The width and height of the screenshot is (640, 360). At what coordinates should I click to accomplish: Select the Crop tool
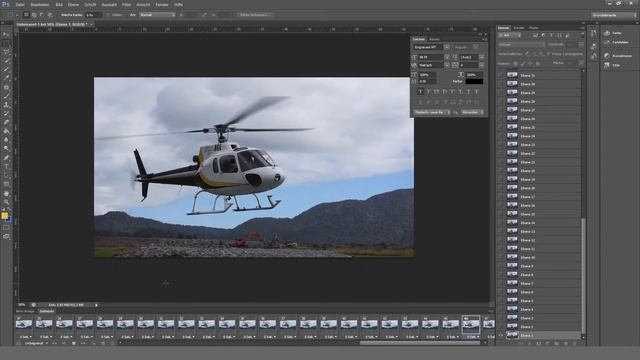coord(6,70)
